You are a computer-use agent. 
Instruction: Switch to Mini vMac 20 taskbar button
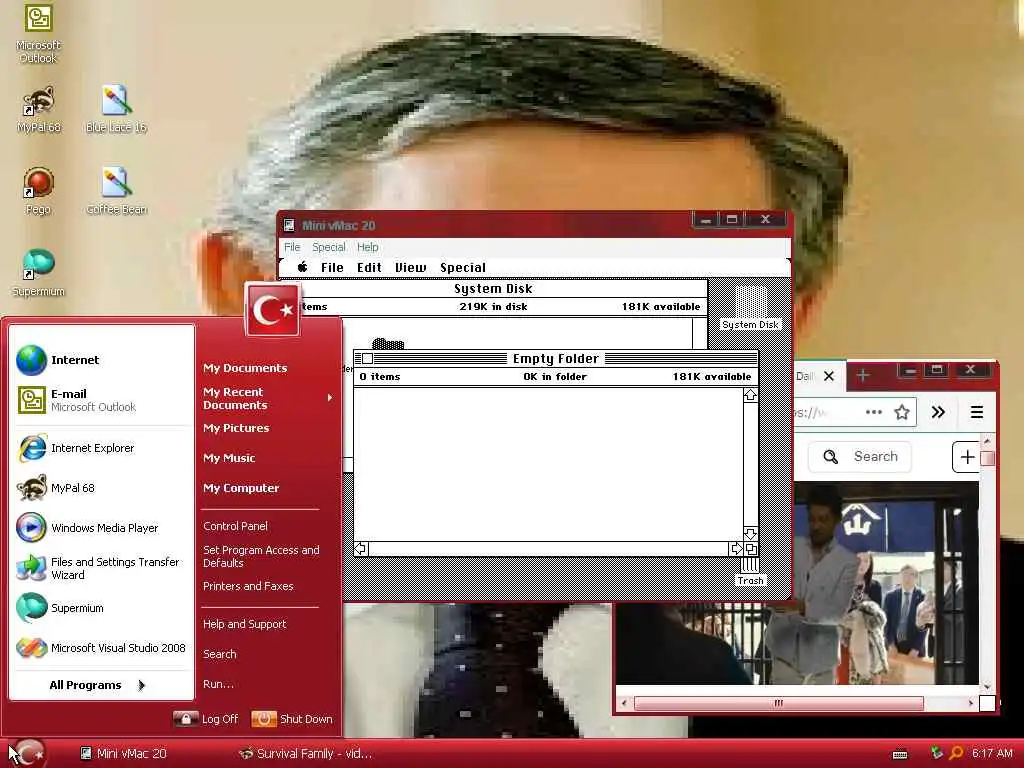point(124,754)
